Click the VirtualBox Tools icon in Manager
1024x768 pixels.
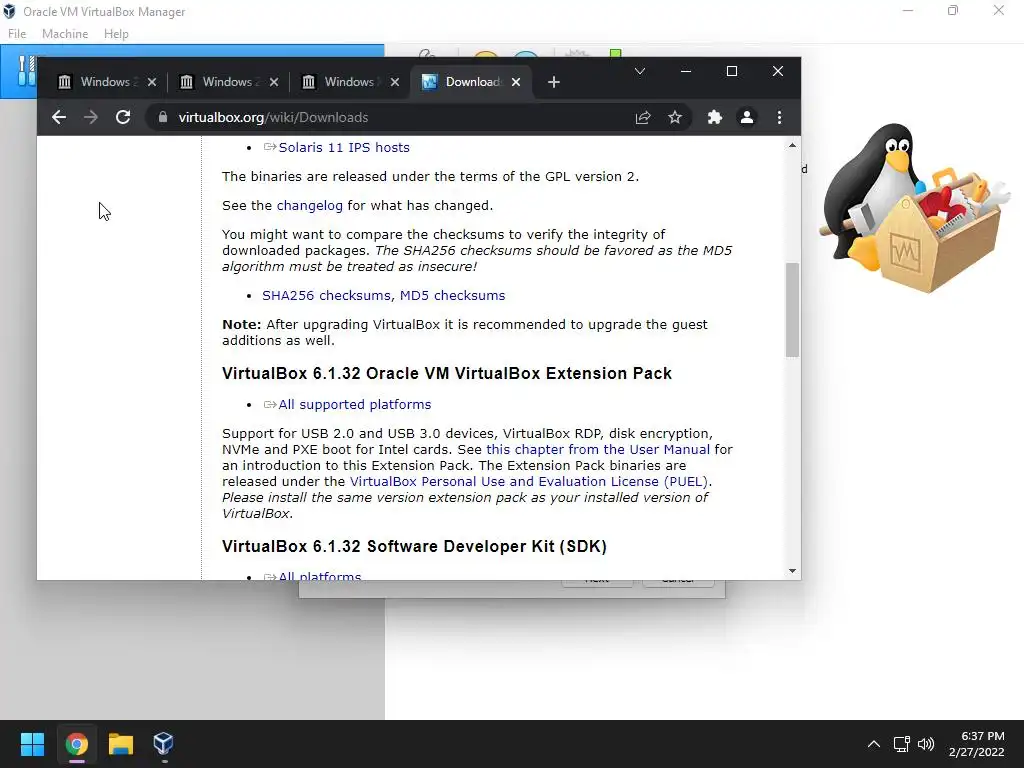tap(26, 71)
